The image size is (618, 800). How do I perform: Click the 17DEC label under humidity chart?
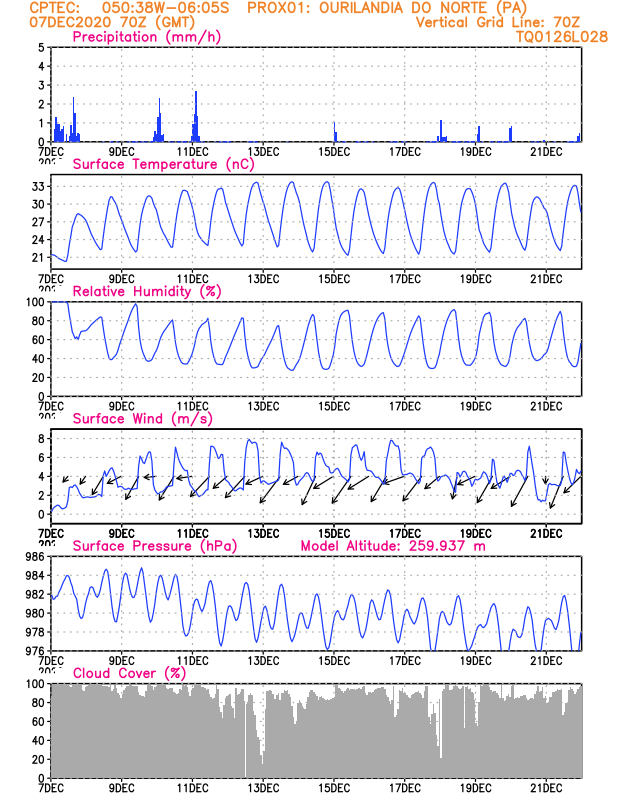[405, 407]
